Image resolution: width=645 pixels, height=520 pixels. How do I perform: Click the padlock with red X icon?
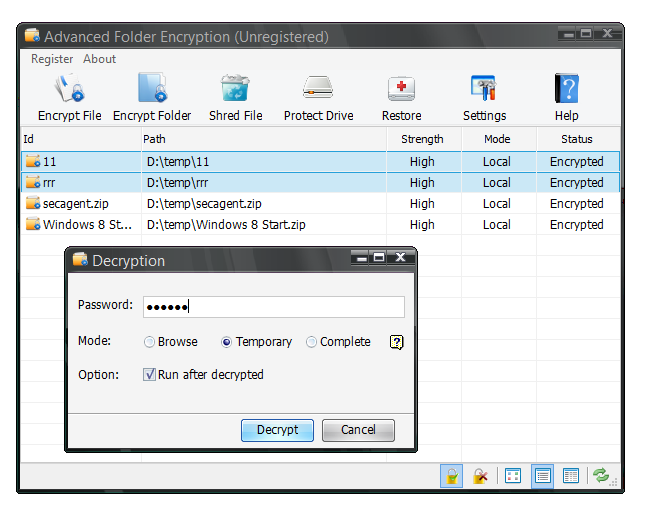tap(480, 476)
